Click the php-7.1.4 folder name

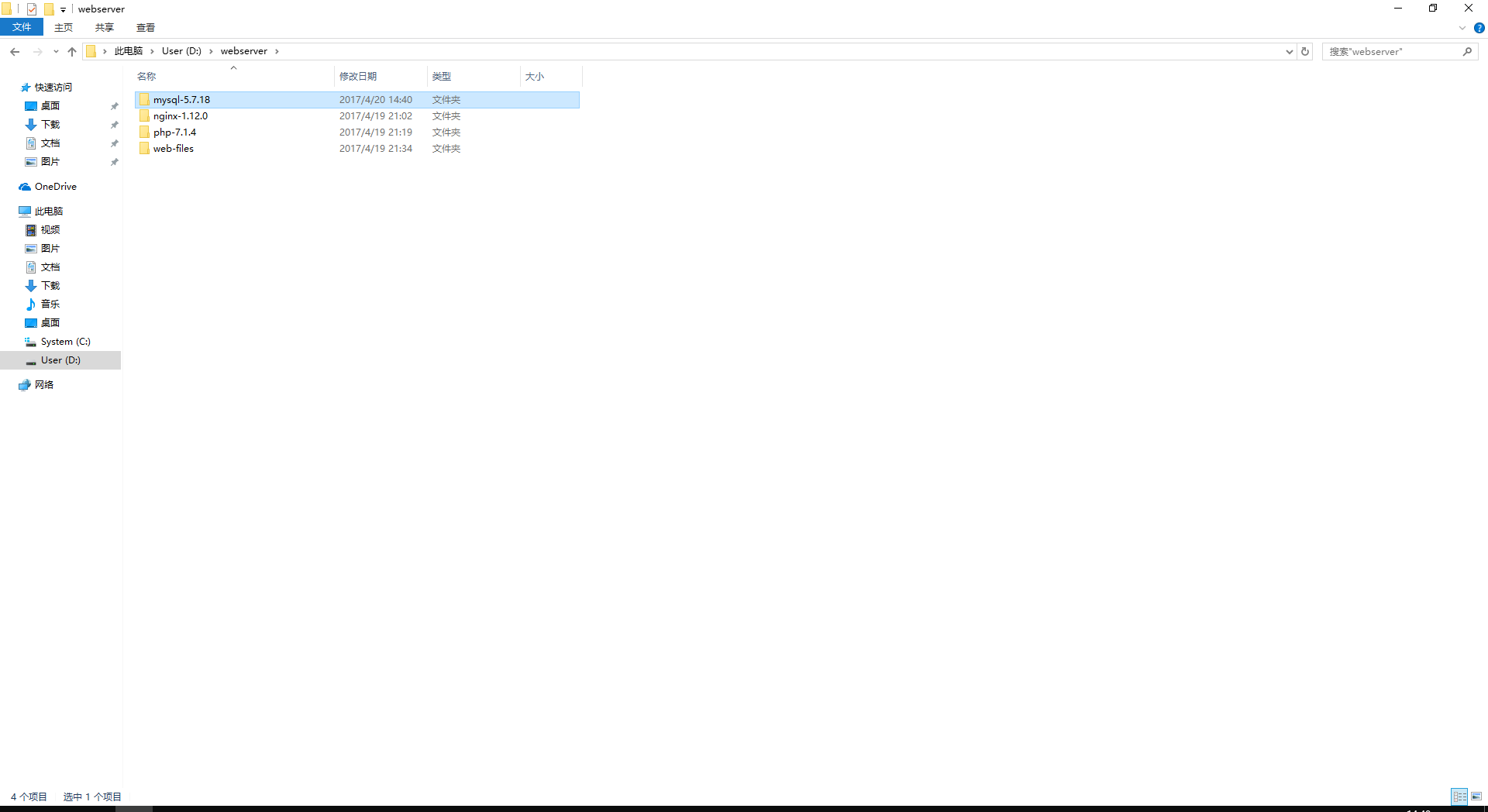(x=174, y=132)
